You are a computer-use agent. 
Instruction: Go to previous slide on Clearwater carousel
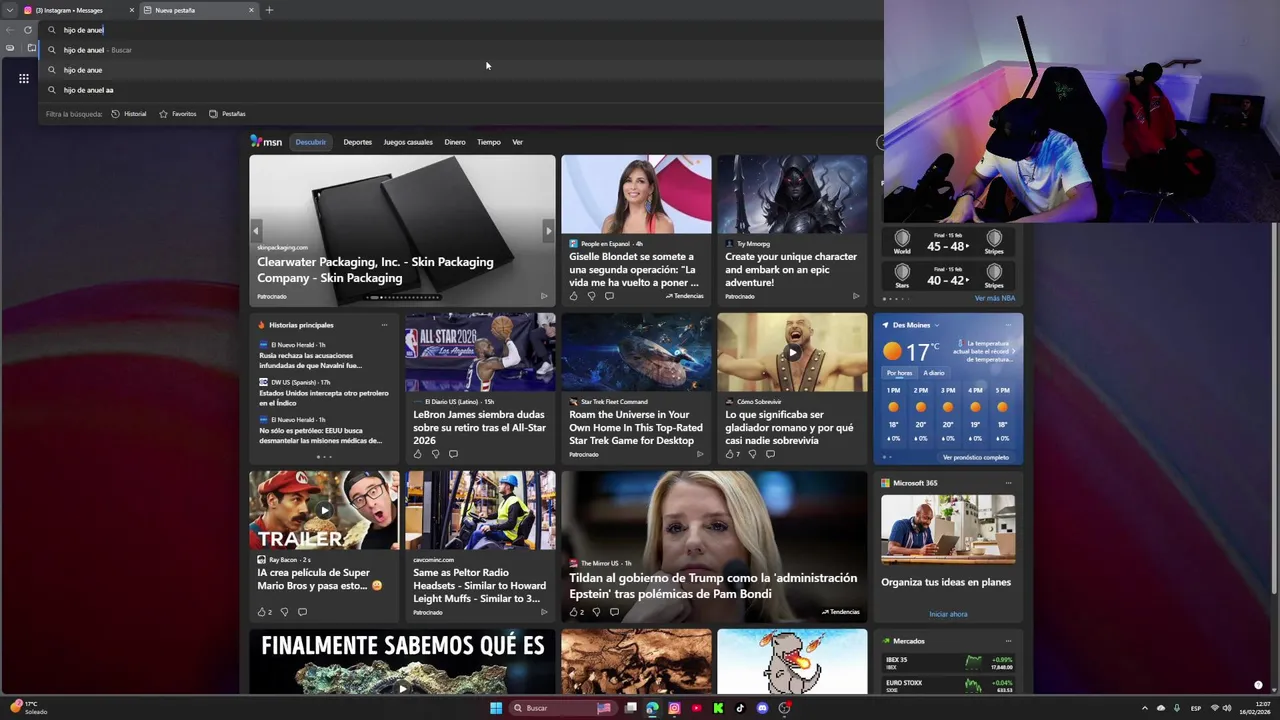pyautogui.click(x=256, y=231)
